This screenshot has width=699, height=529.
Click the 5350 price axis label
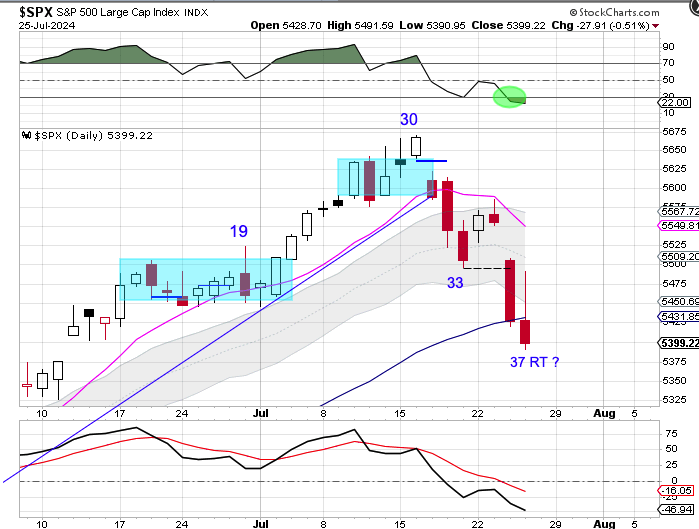pyautogui.click(x=674, y=381)
